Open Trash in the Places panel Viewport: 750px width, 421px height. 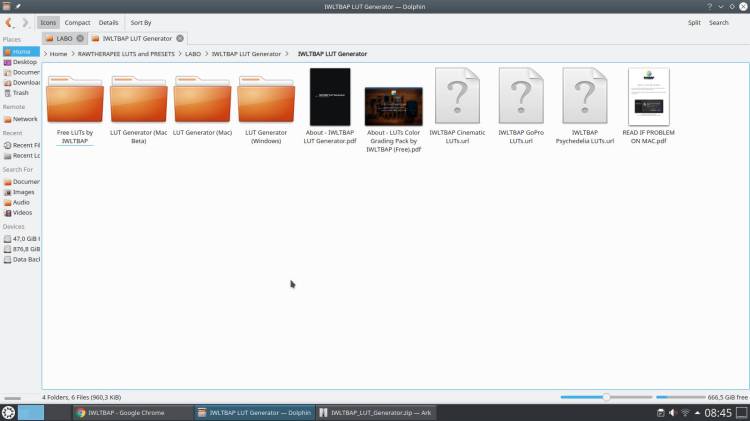[21, 93]
